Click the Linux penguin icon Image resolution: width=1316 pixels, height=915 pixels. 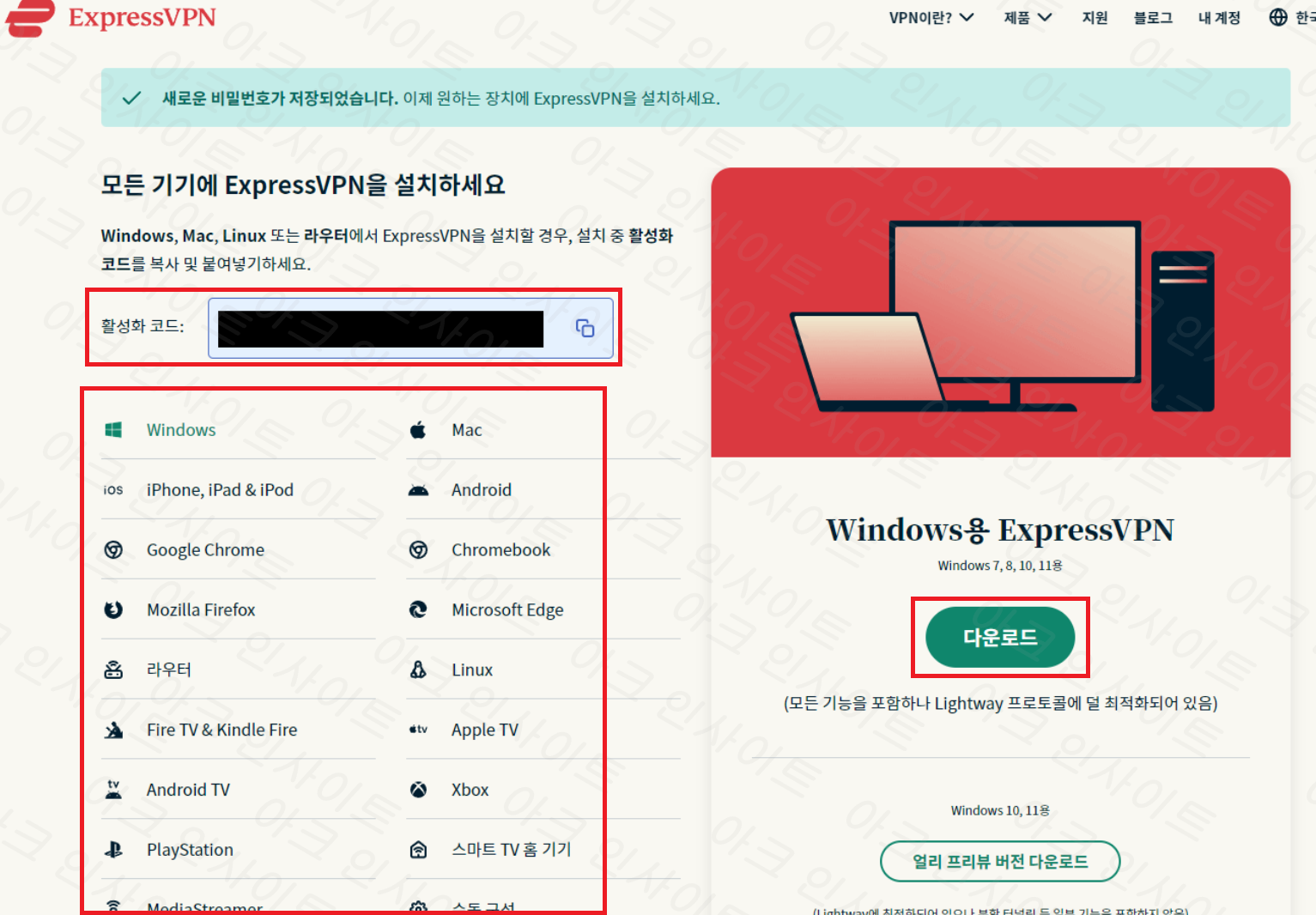[x=418, y=670]
